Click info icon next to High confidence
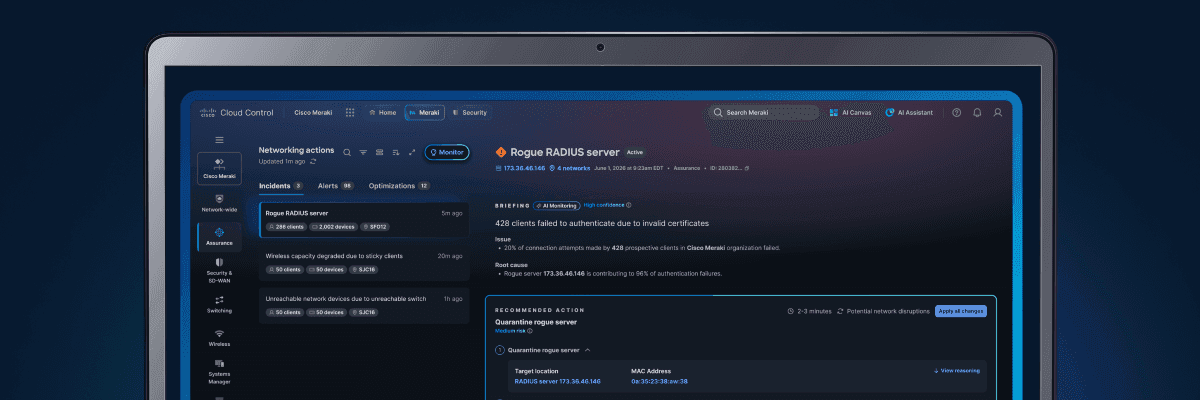1200x400 pixels. click(628, 205)
